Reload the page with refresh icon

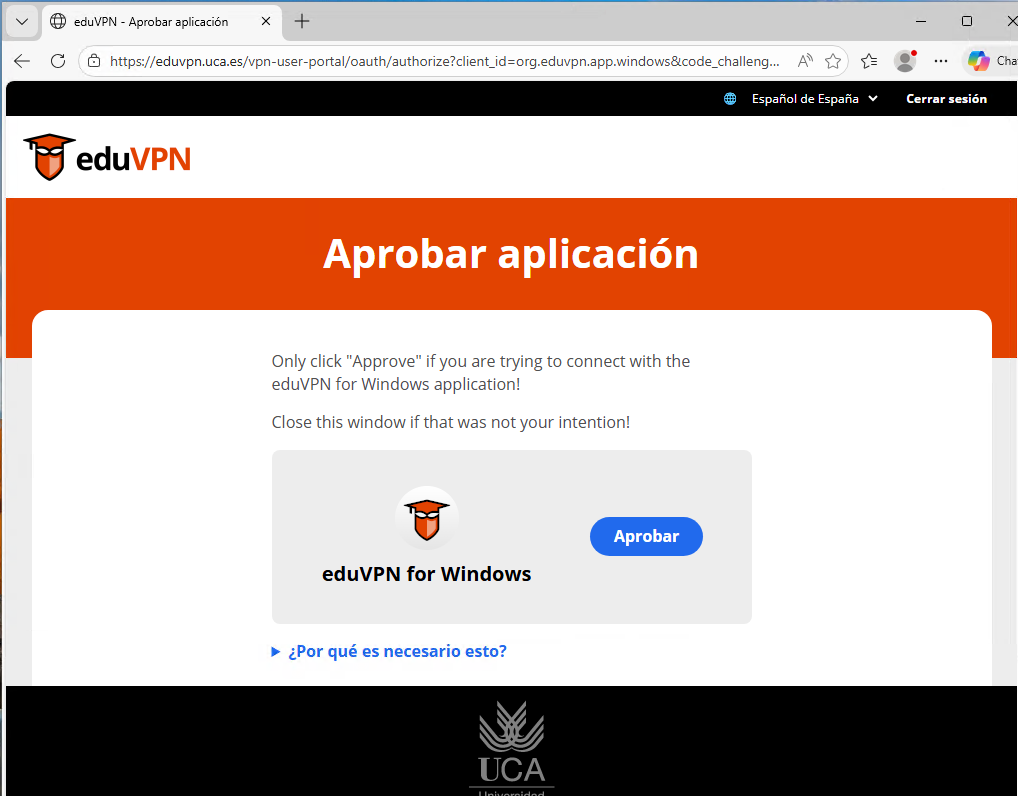[x=58, y=61]
